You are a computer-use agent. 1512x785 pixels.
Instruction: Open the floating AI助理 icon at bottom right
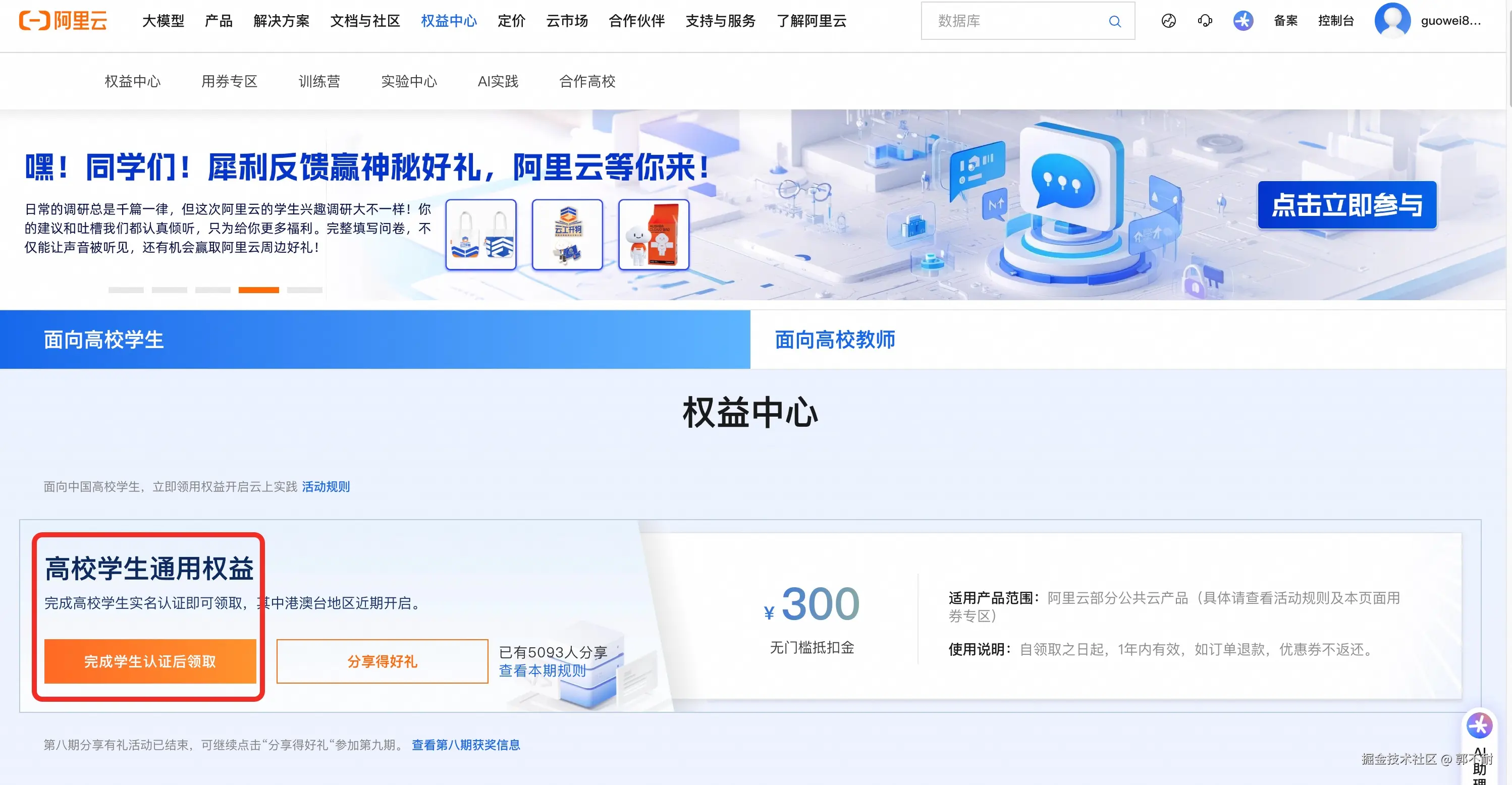1479,726
